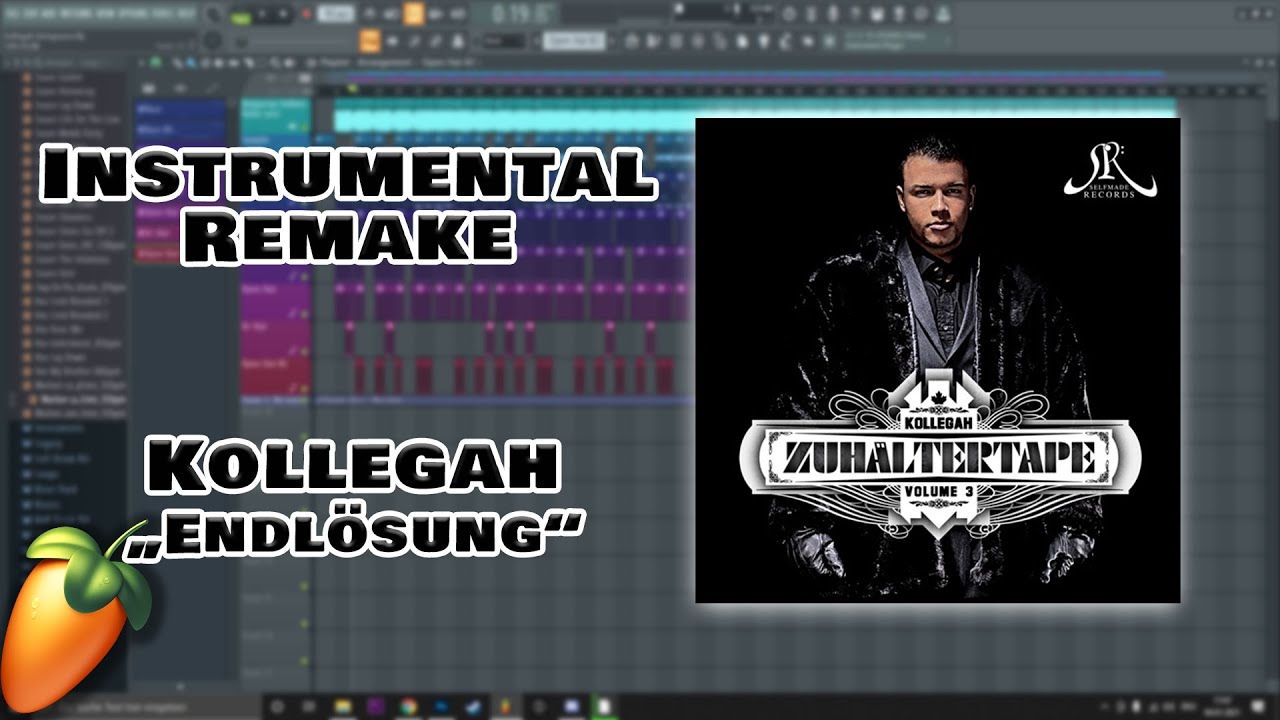Screen dimensions: 1280x720
Task: Open Google Chrome from the Windows taskbar
Action: [408, 706]
